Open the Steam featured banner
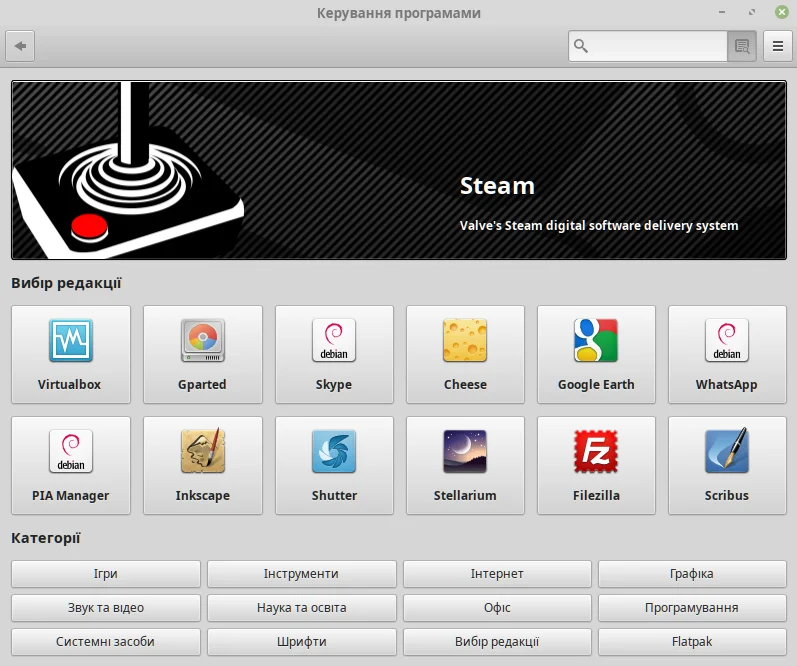Screen dimensions: 797x666 pyautogui.click(x=399, y=170)
